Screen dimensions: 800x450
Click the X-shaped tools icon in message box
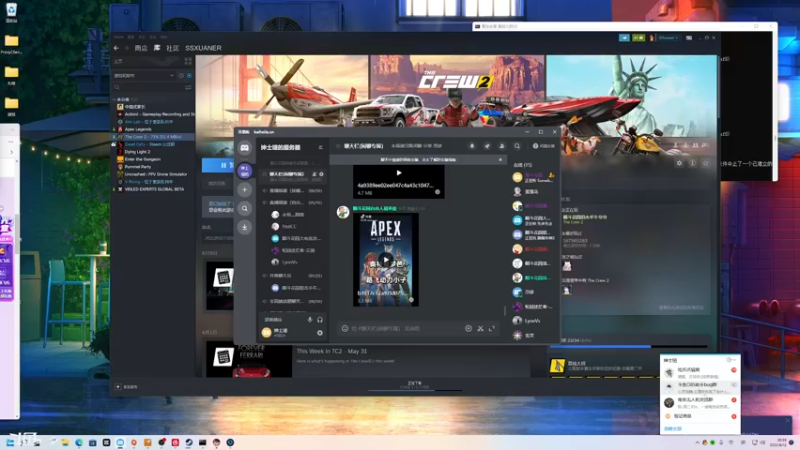480,329
